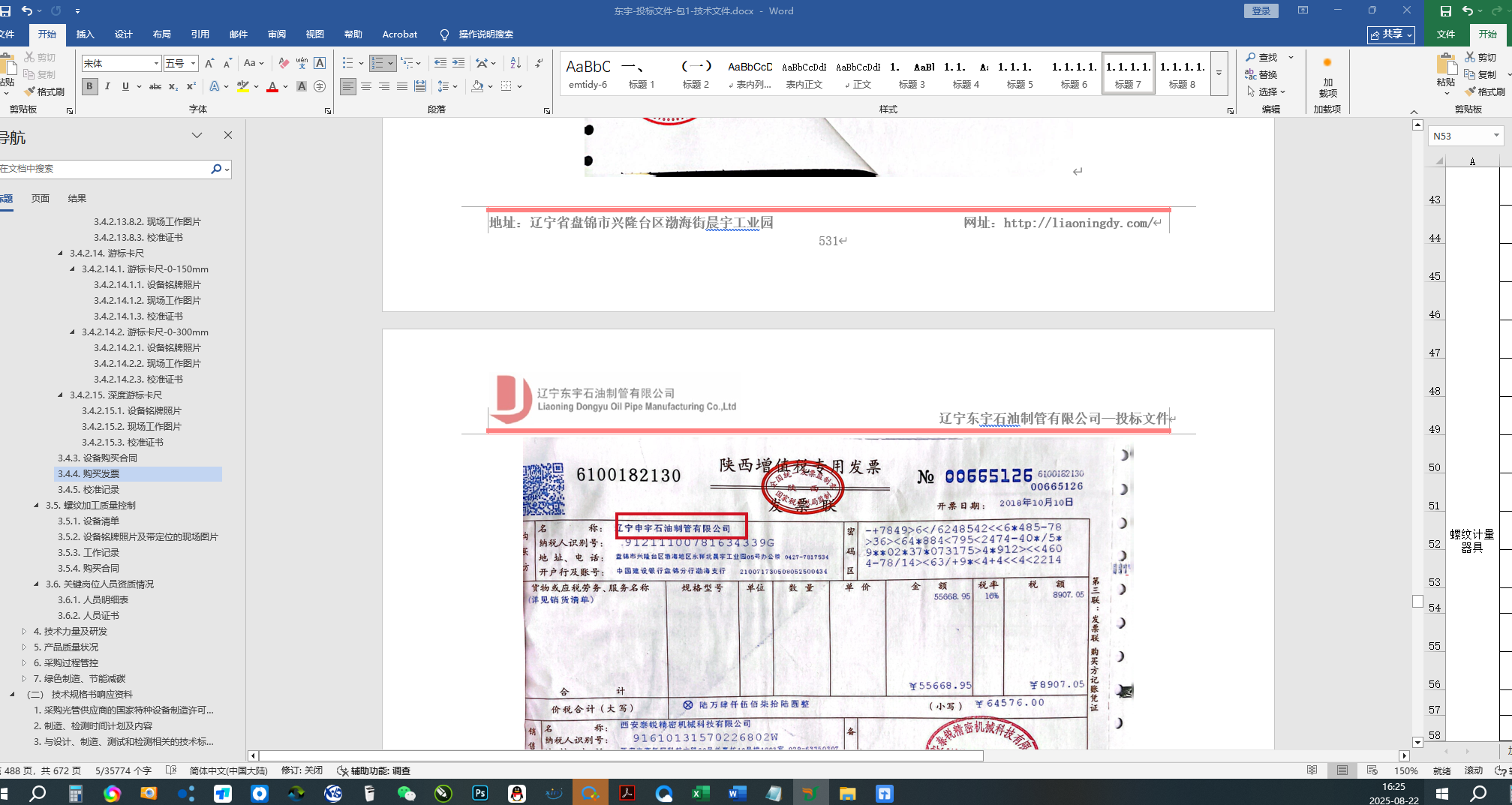Open File Explorer from the taskbar
This screenshot has width=1512, height=805.
pos(847,793)
